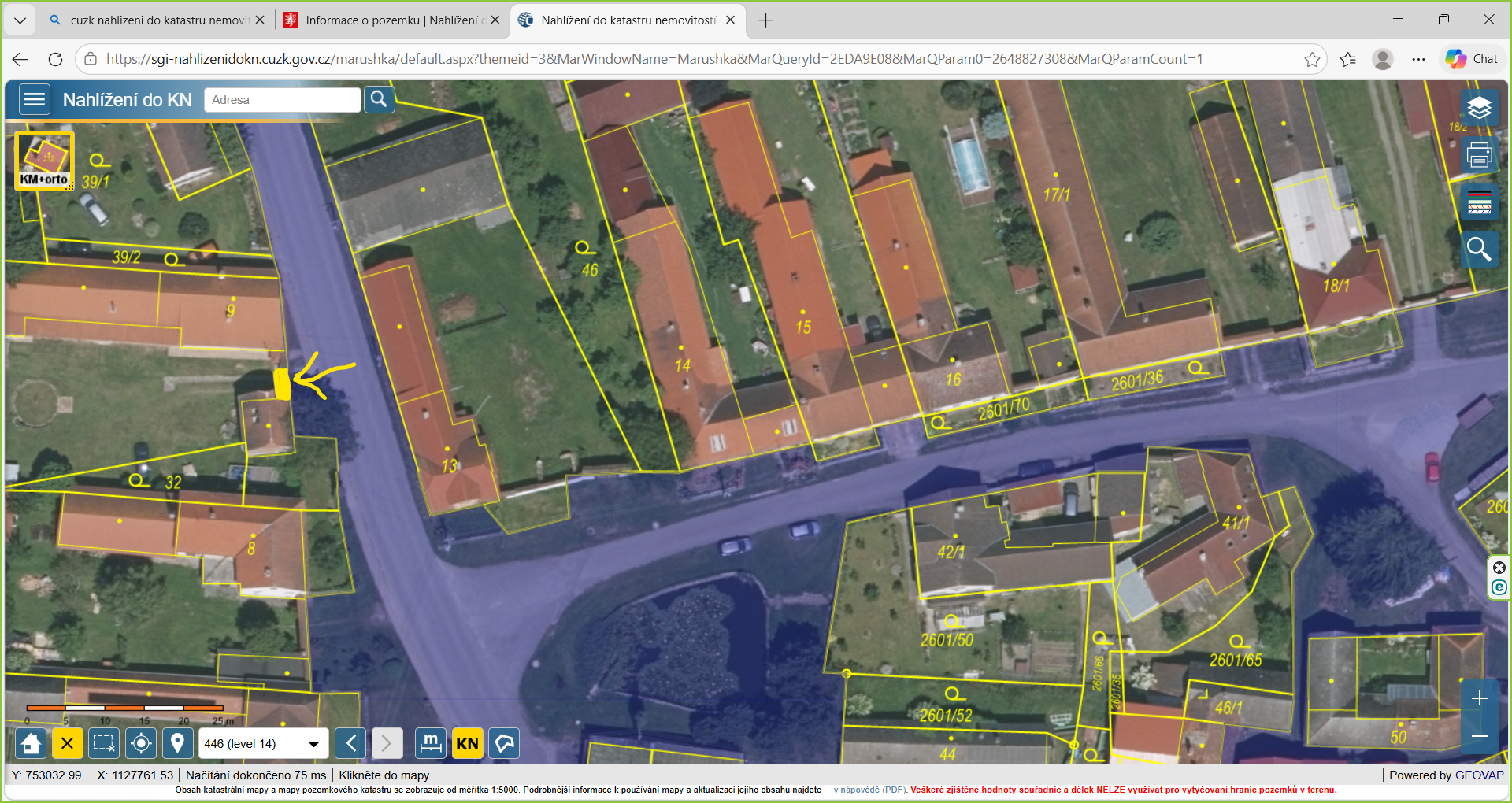Expand the browser tab list chevron

point(20,20)
